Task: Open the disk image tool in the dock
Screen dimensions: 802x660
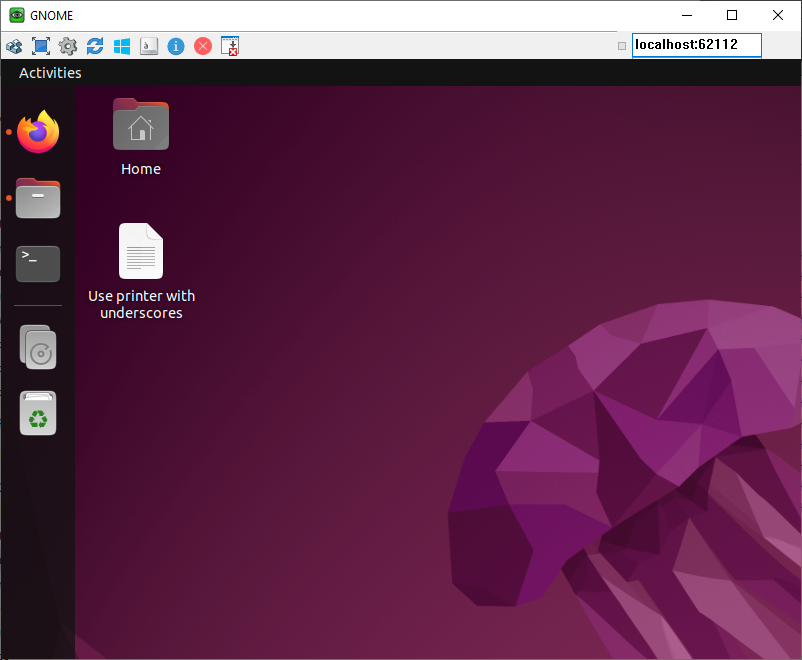Action: tap(37, 347)
